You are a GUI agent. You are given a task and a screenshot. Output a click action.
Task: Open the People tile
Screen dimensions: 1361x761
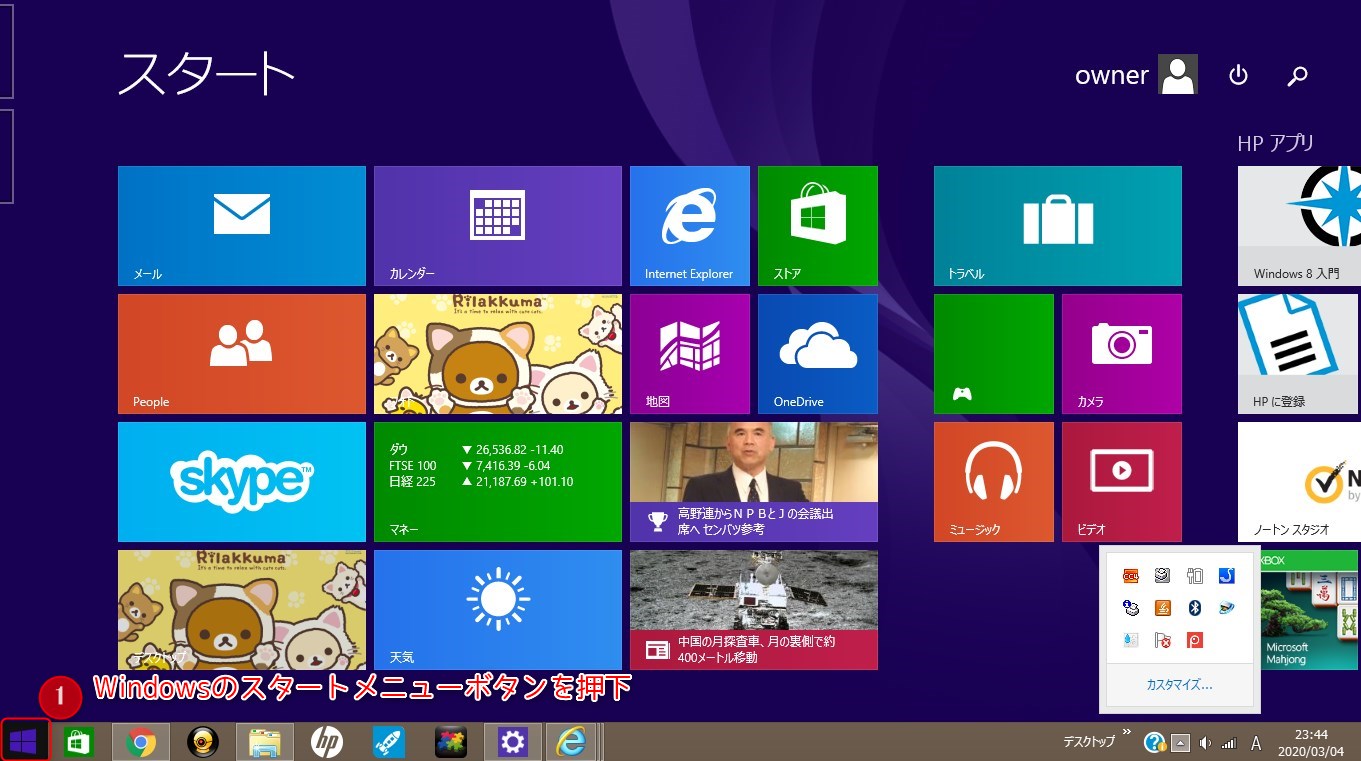(x=242, y=354)
